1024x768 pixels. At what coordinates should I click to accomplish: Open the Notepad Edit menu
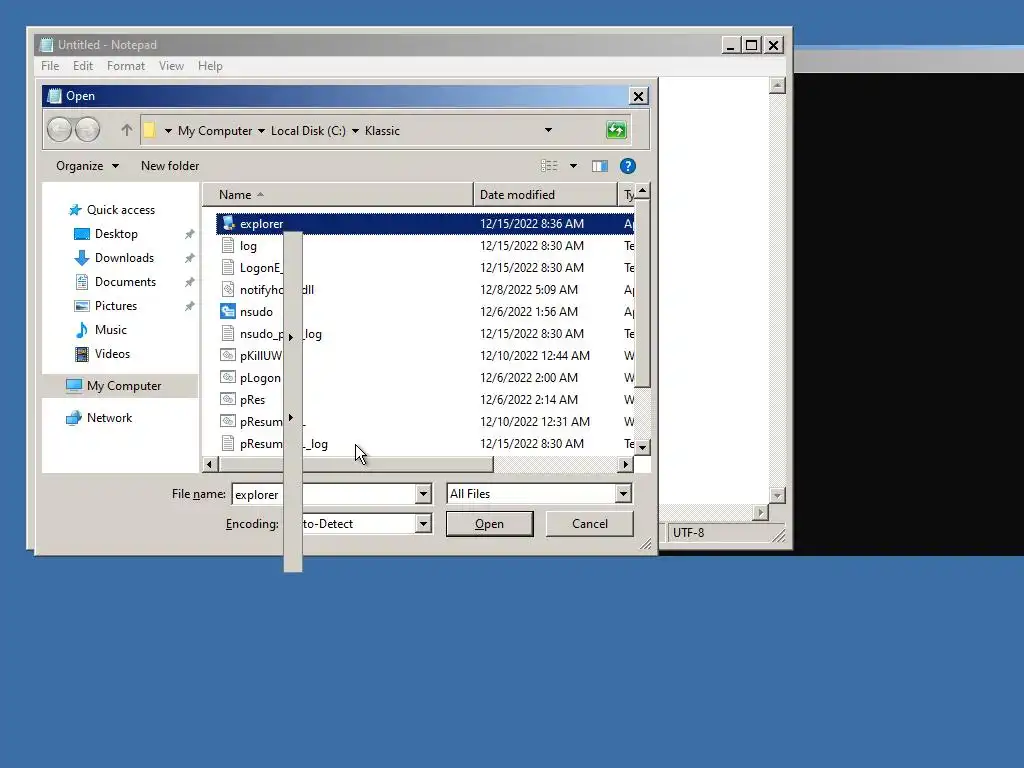[x=82, y=66]
